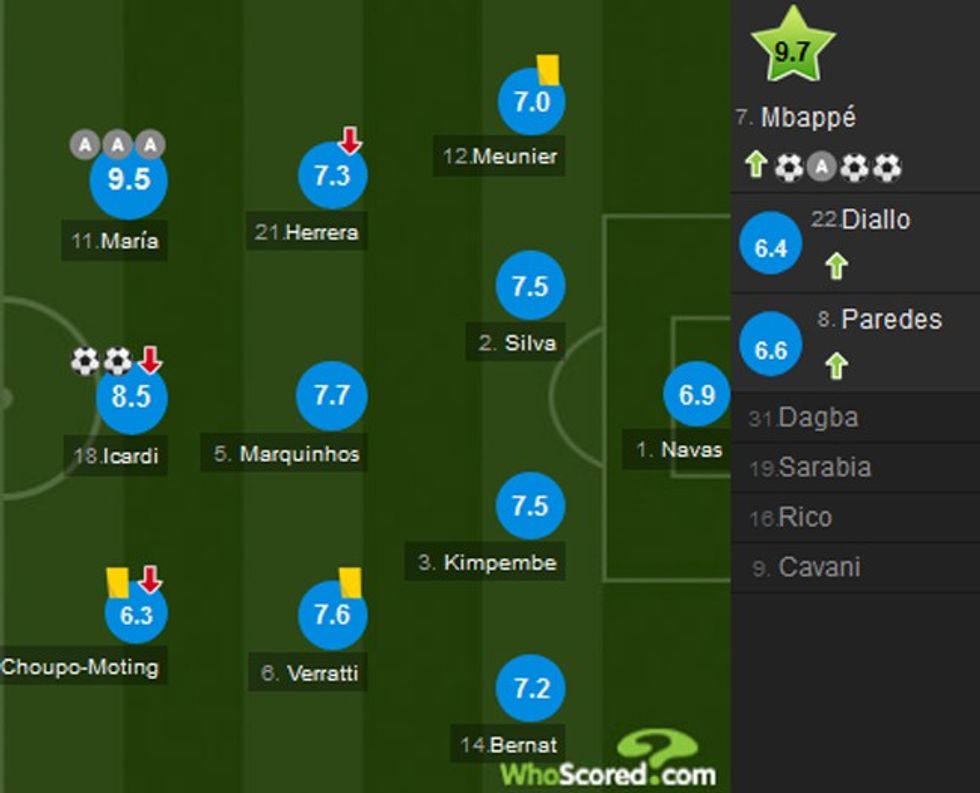The width and height of the screenshot is (980, 793).
Task: Click Herrera's red substituted-off arrow
Action: (x=349, y=139)
